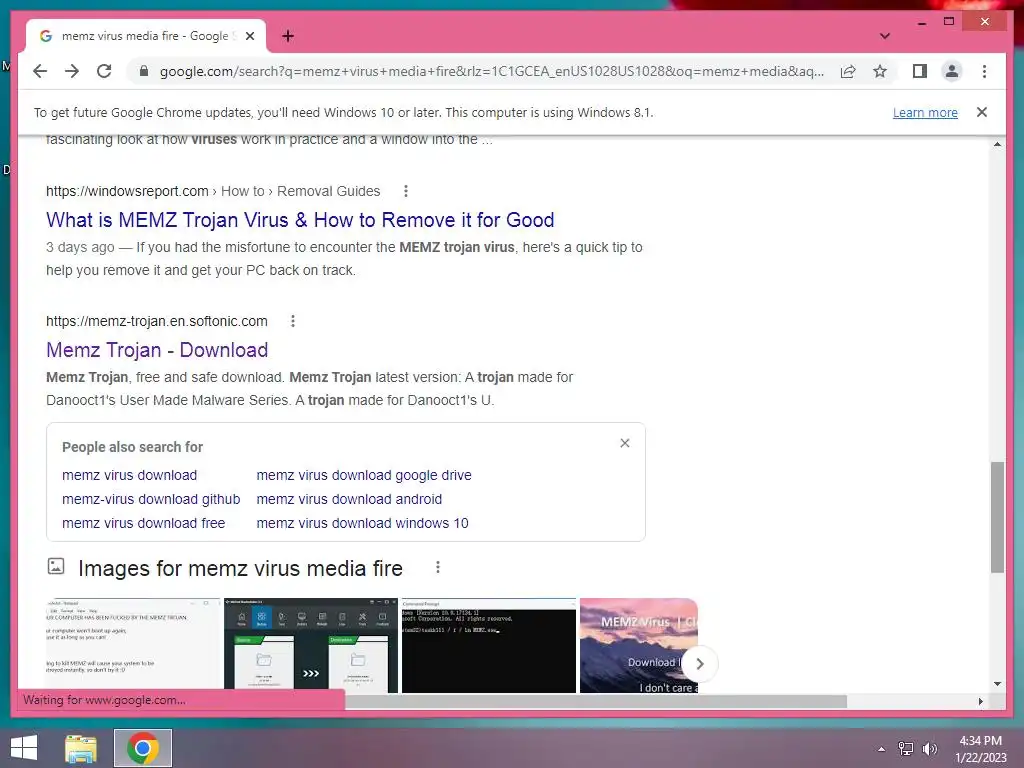The image size is (1024, 768).
Task: Search memz-virus download github
Action: [x=151, y=499]
